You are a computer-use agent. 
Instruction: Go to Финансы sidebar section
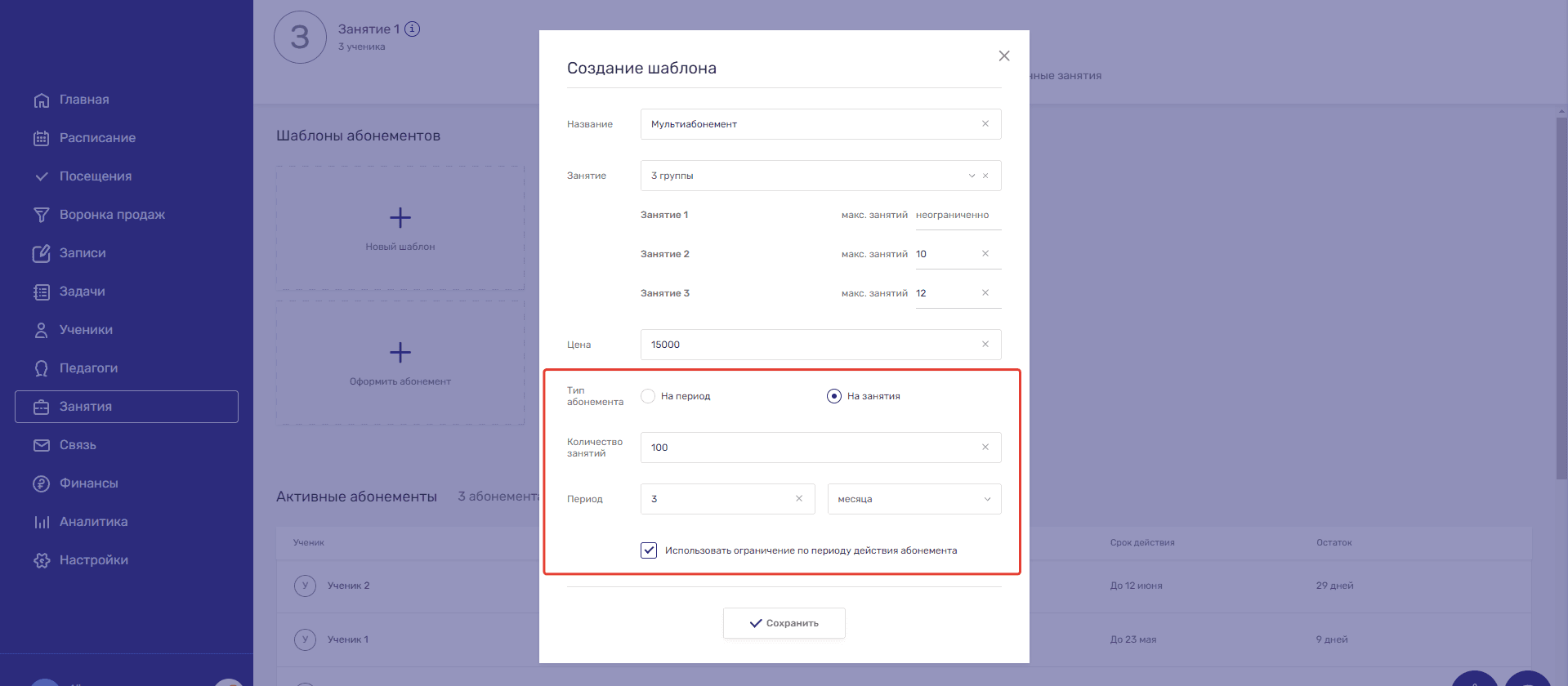88,483
